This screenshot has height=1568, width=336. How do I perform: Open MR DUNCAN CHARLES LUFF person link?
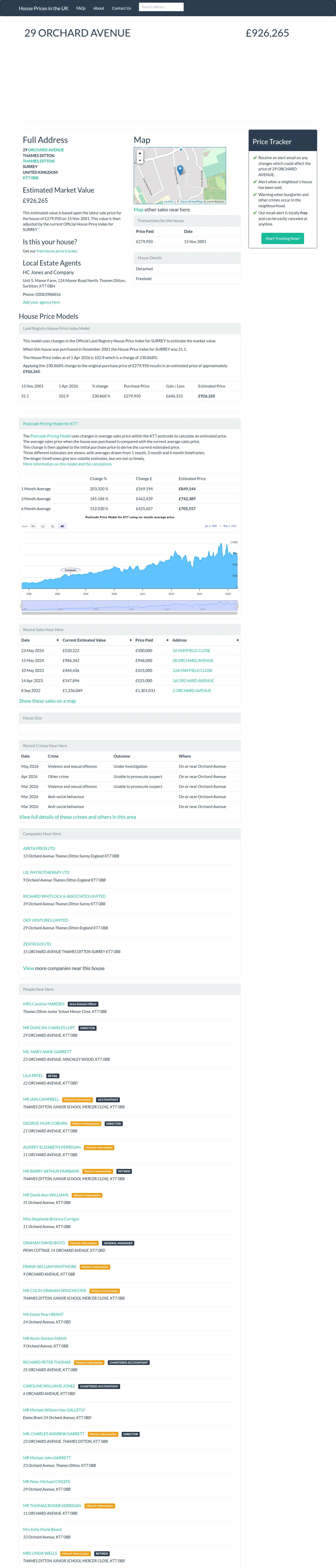click(x=49, y=1028)
